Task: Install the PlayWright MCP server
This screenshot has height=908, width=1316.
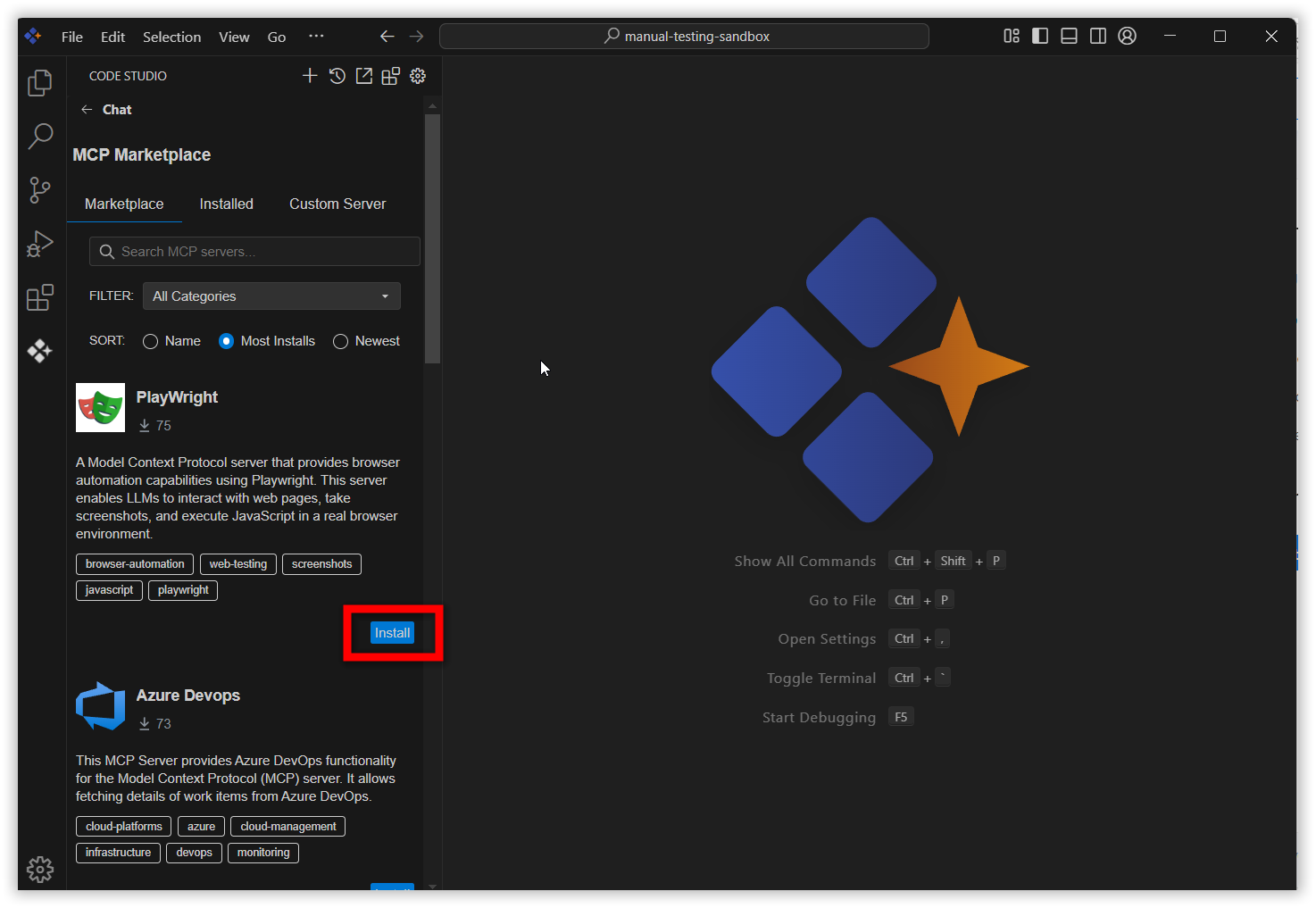Action: click(x=392, y=633)
